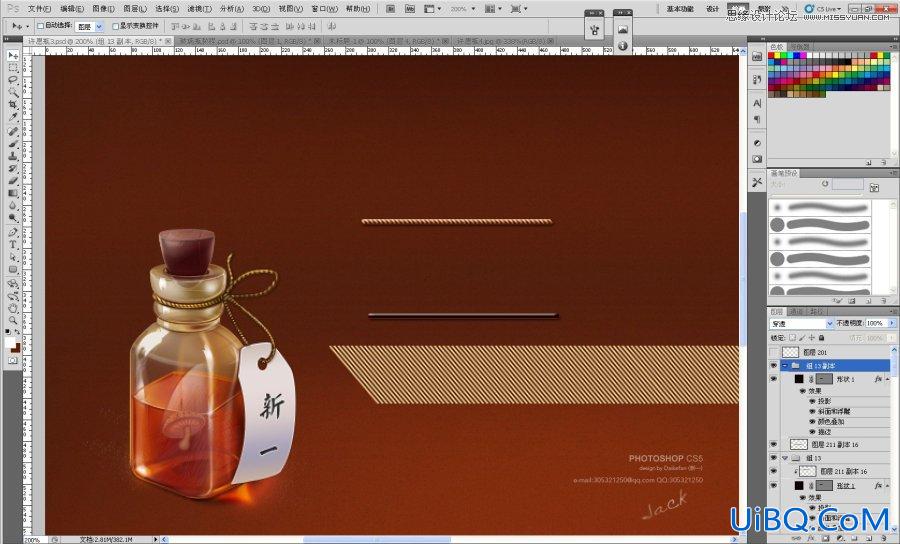900x544 pixels.
Task: Select the Hand tool
Action: click(13, 308)
